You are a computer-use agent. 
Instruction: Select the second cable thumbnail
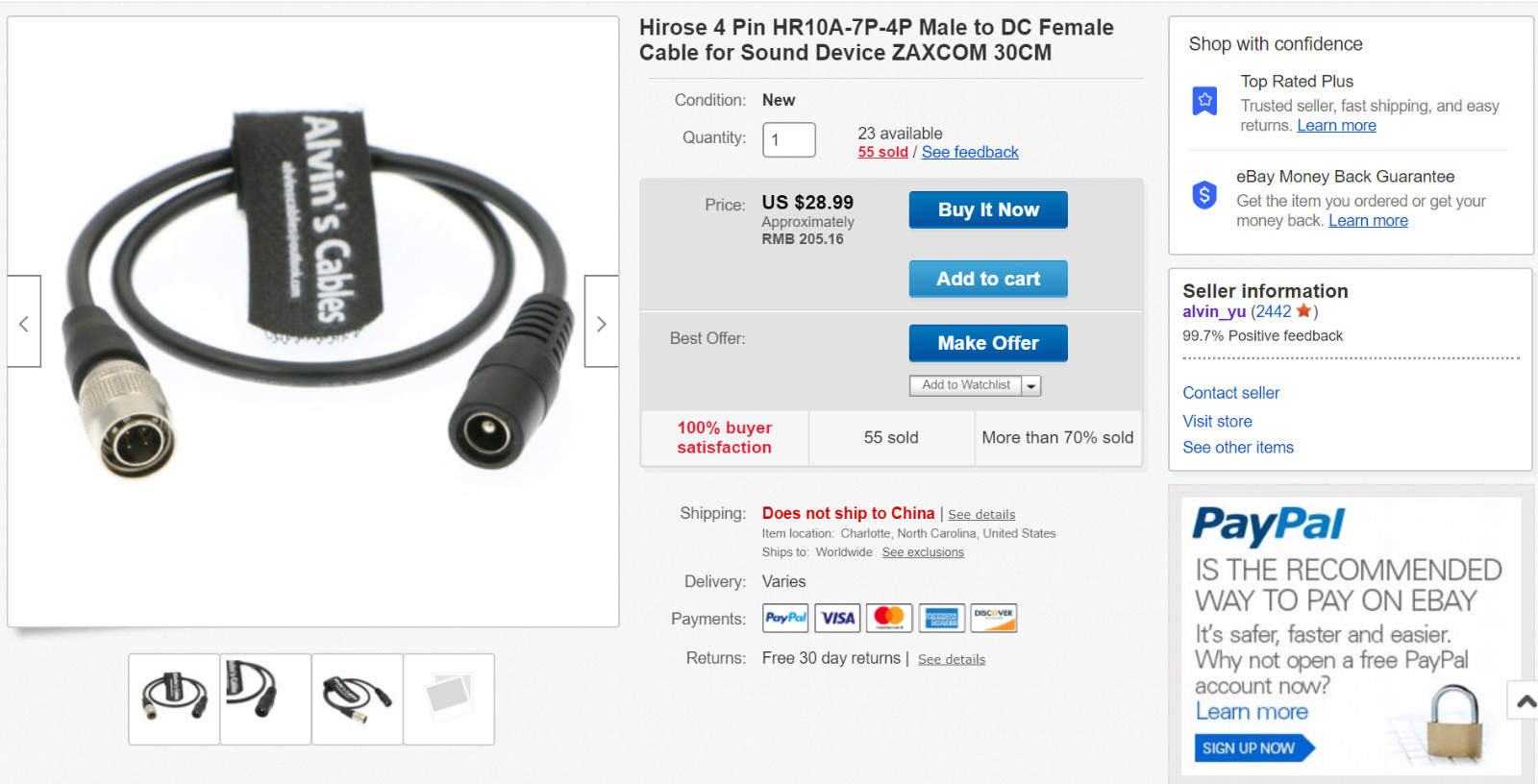(265, 699)
